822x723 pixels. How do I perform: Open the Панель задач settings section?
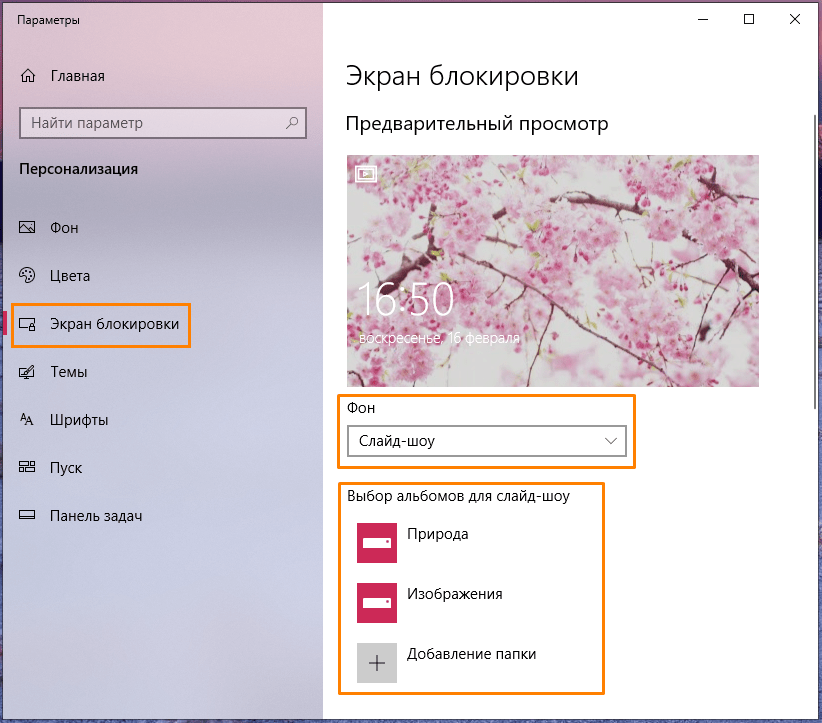(x=96, y=516)
